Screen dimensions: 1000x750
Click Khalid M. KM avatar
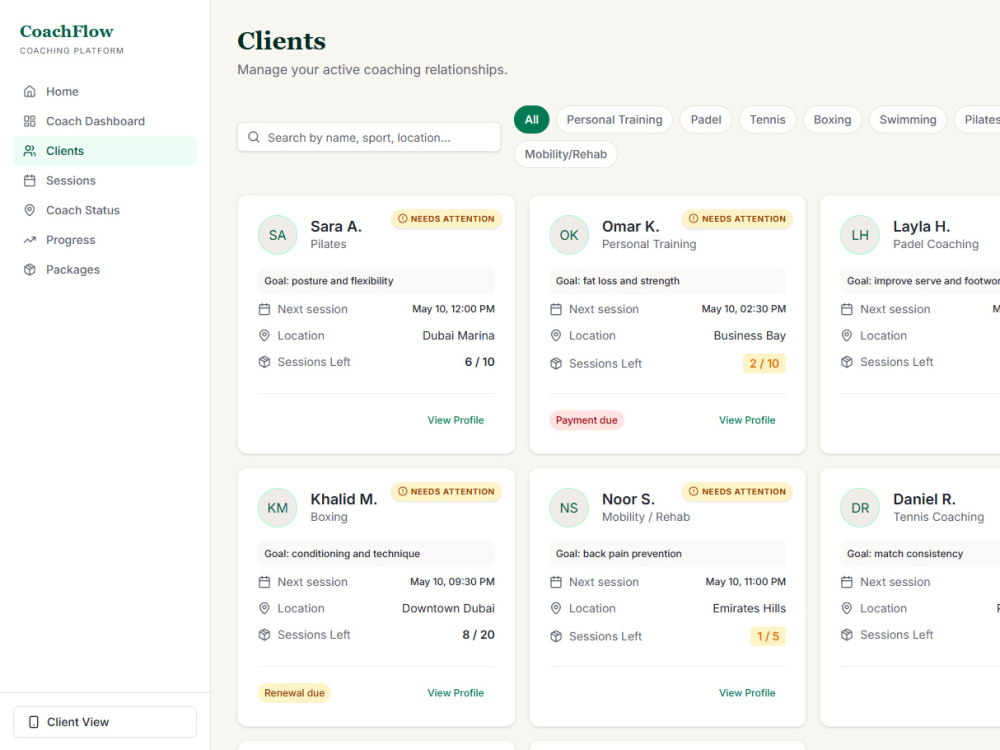pos(277,508)
